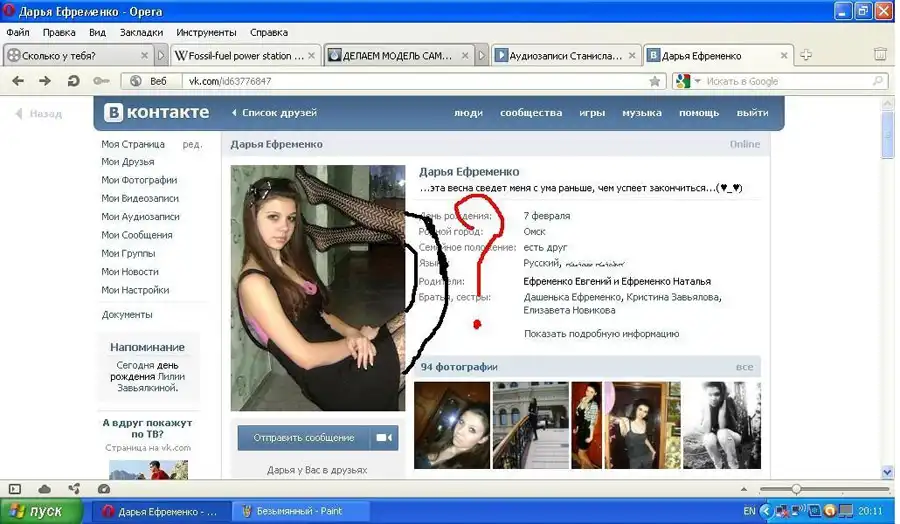Switch to the Paint window in the taskbar

[295, 511]
